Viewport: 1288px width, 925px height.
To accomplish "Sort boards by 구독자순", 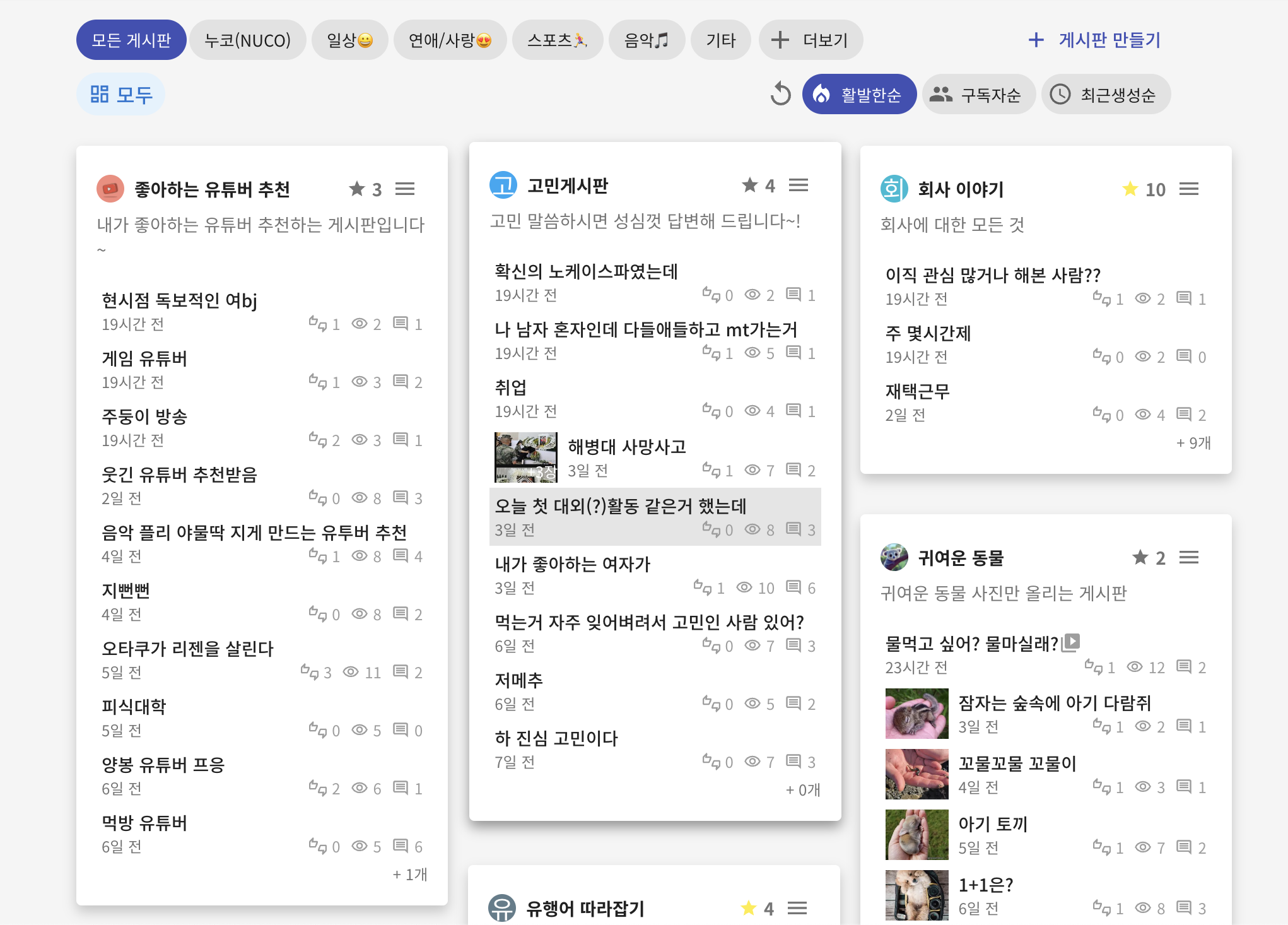I will [x=978, y=95].
